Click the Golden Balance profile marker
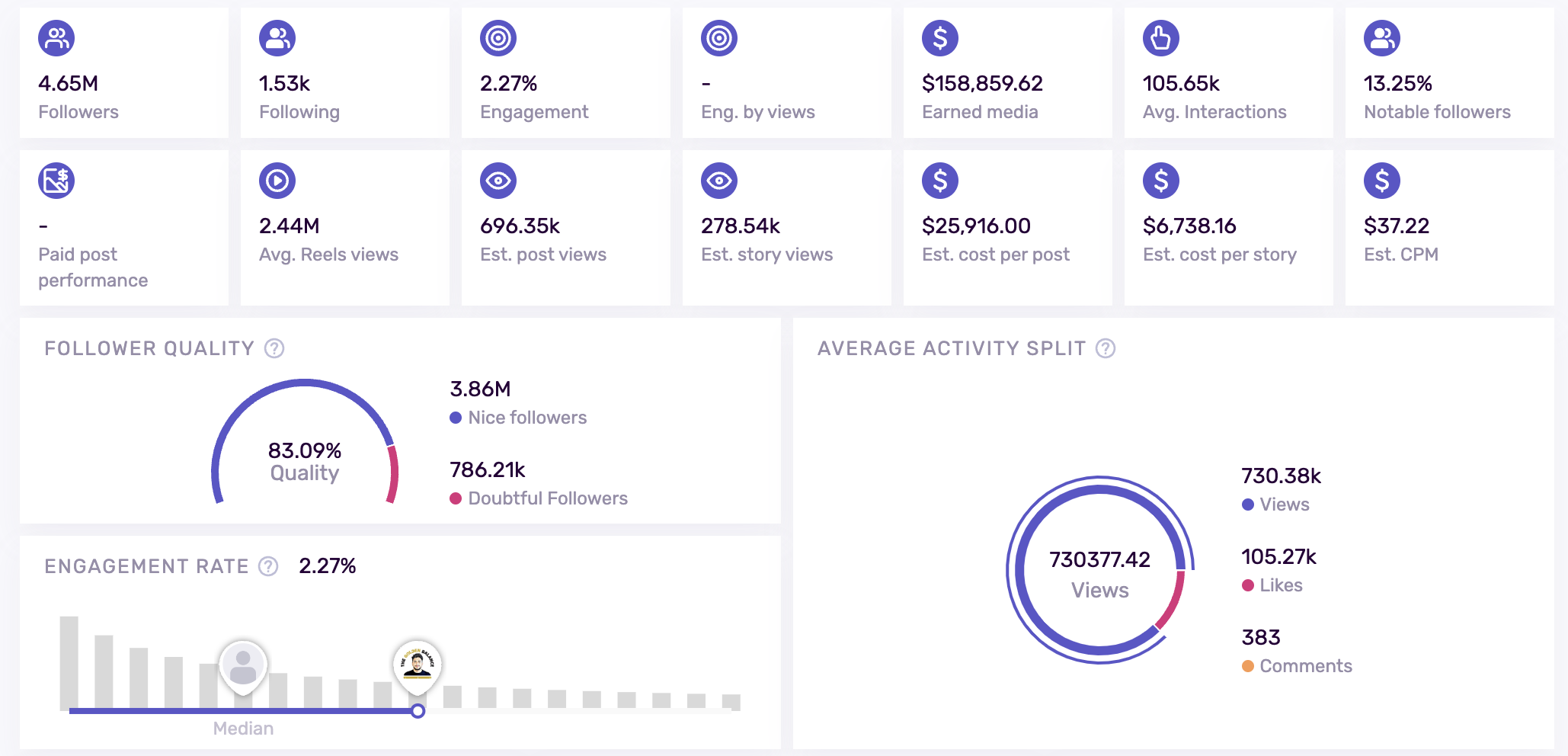This screenshot has height=756, width=1568. click(x=418, y=665)
